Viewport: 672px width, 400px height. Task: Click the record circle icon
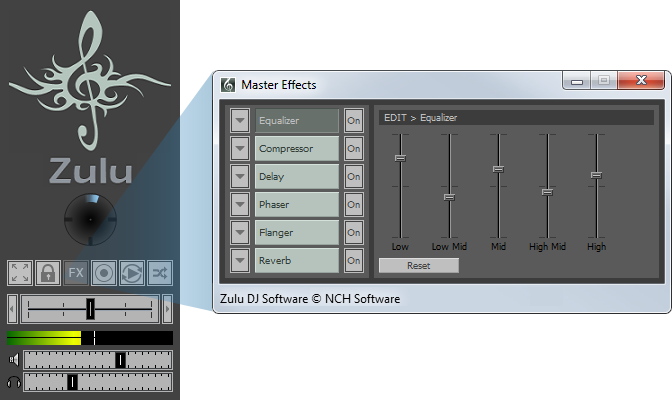[104, 273]
